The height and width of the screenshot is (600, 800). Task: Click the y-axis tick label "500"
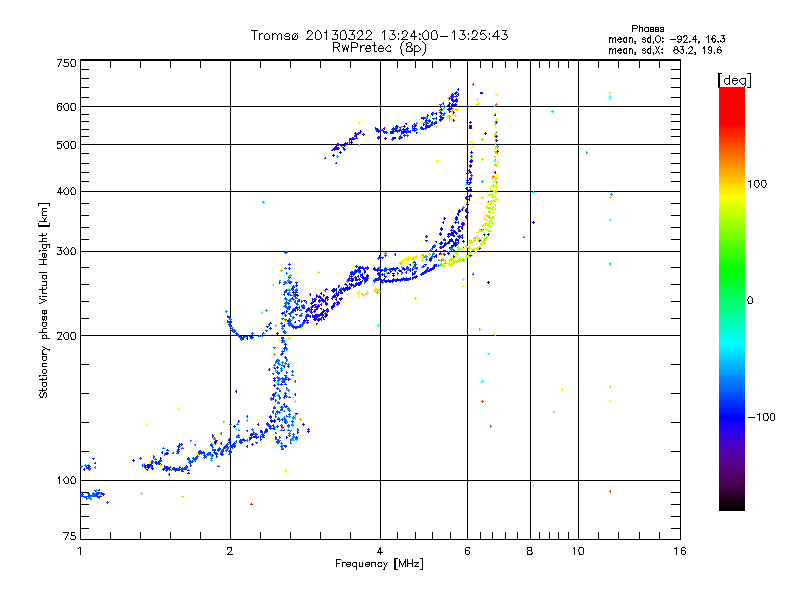[x=67, y=145]
